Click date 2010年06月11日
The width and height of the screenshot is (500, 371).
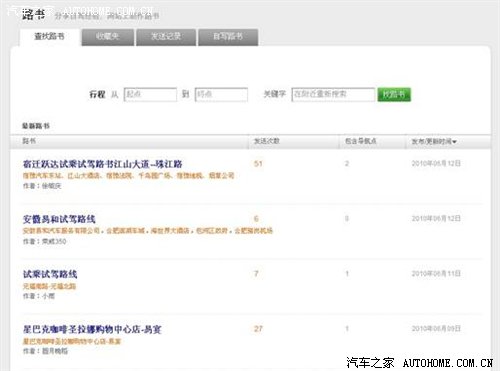(x=436, y=274)
